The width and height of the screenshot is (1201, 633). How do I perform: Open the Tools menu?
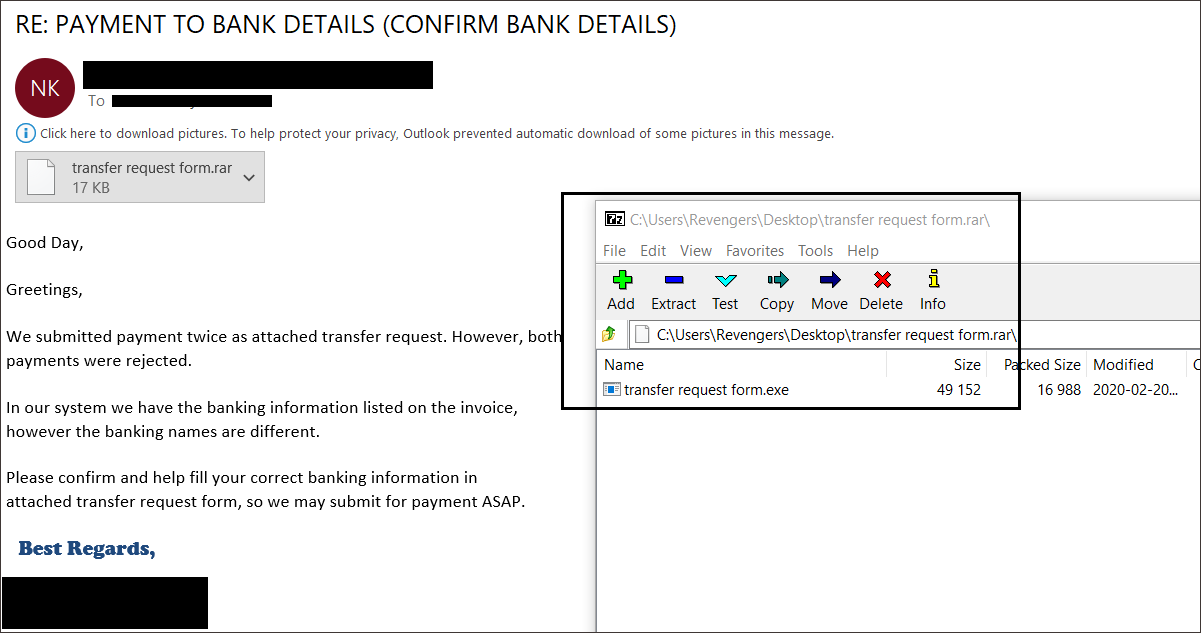click(x=815, y=251)
